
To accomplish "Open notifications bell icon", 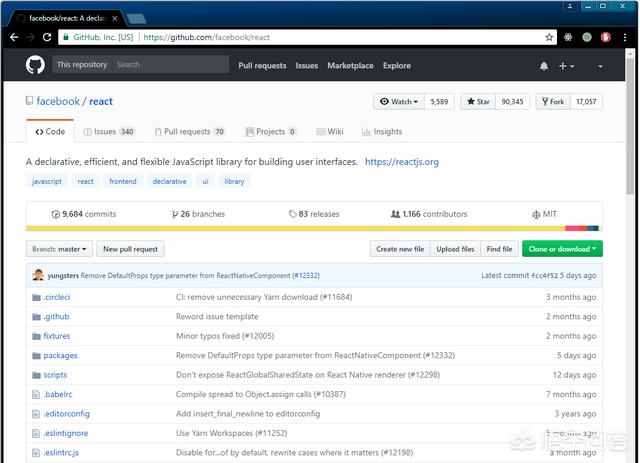I will coord(544,66).
